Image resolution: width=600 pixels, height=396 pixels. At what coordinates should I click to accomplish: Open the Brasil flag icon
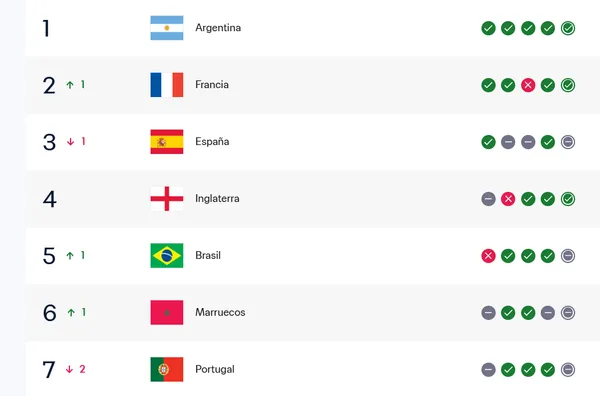coord(167,256)
